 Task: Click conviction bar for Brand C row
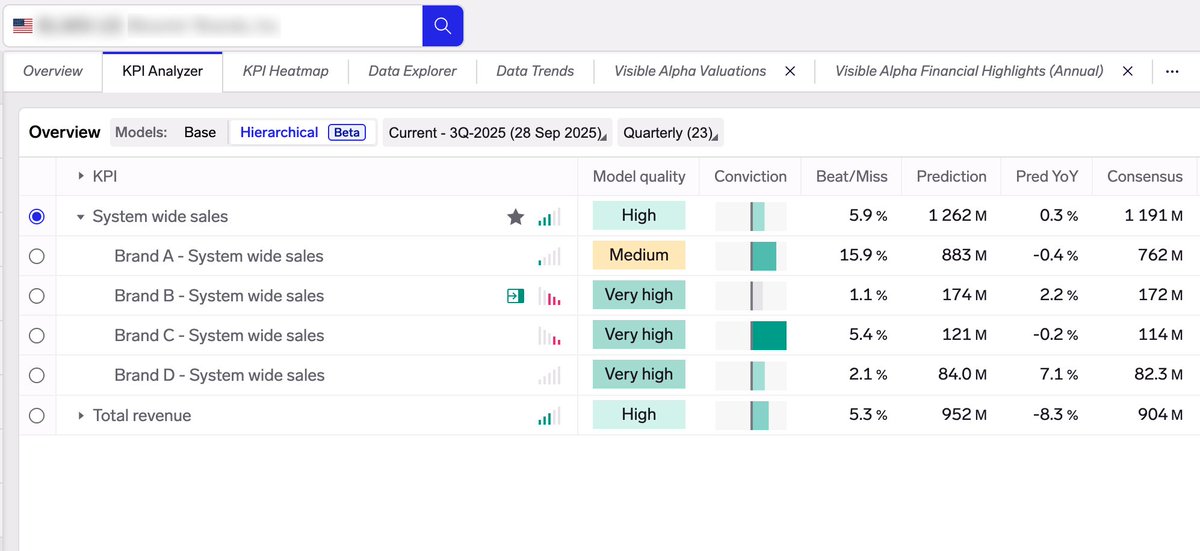coord(751,335)
